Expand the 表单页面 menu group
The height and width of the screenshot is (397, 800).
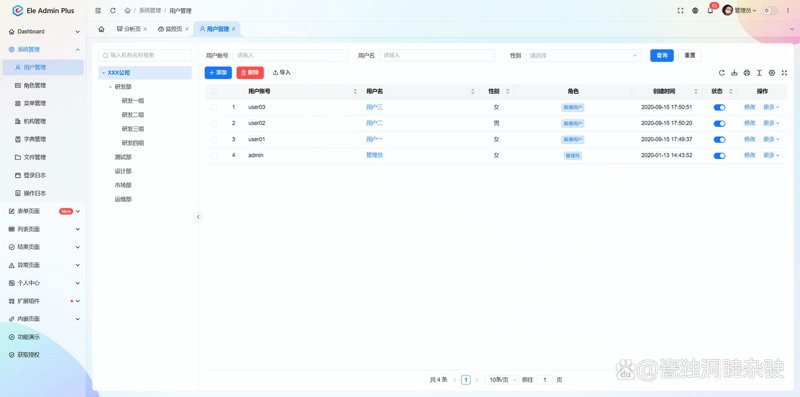point(43,211)
